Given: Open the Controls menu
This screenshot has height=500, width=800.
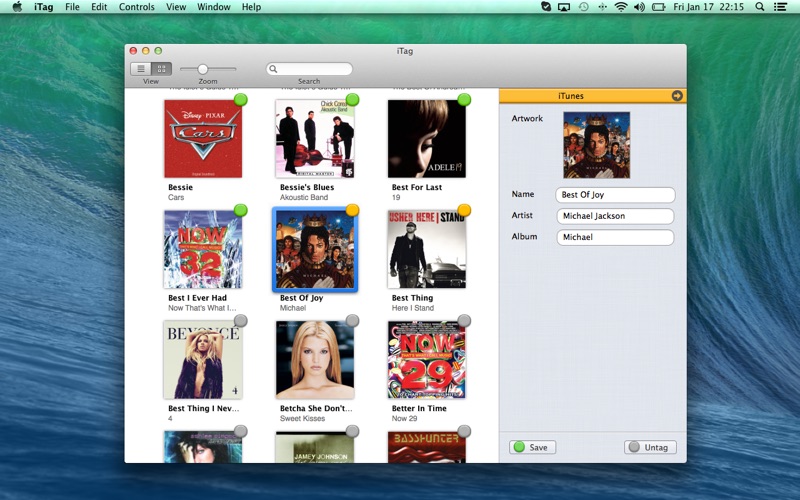Looking at the screenshot, I should [136, 7].
